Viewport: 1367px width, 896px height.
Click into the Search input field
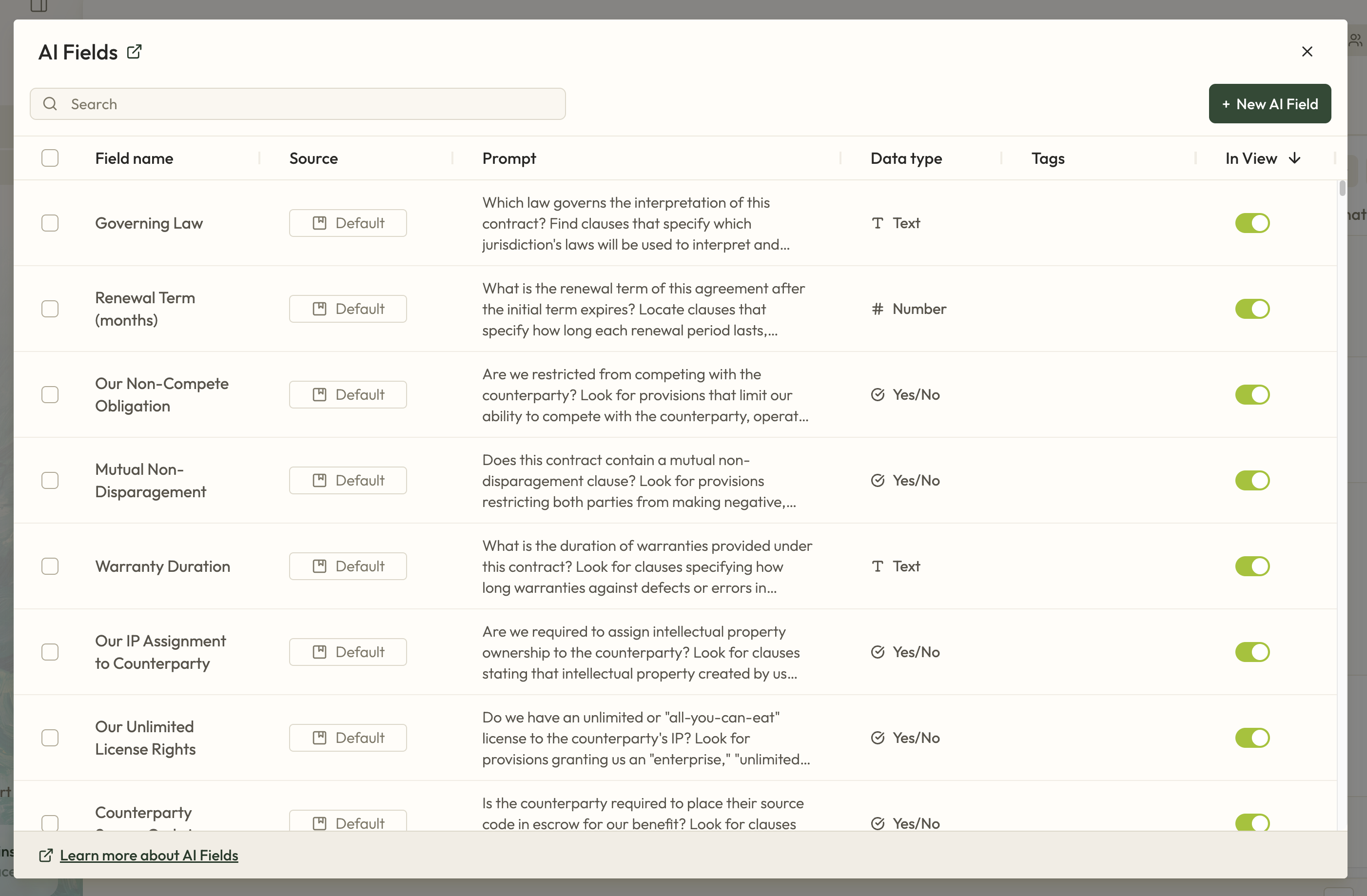point(310,104)
